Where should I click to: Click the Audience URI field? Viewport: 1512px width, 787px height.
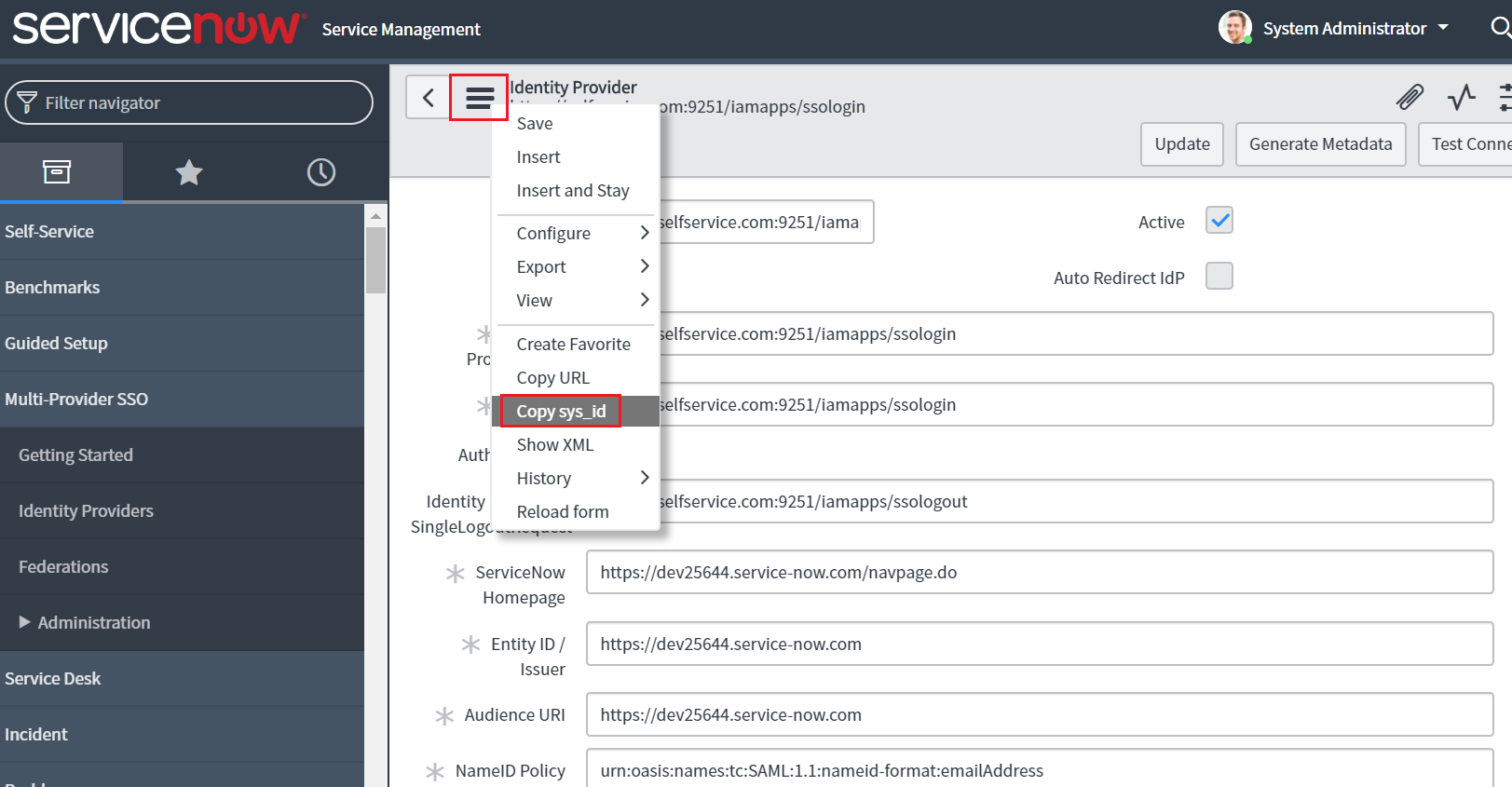click(x=1040, y=714)
